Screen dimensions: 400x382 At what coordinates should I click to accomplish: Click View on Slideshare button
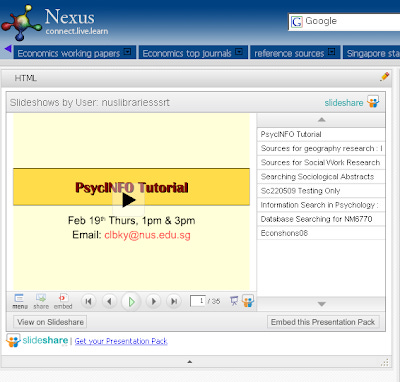pos(50,322)
